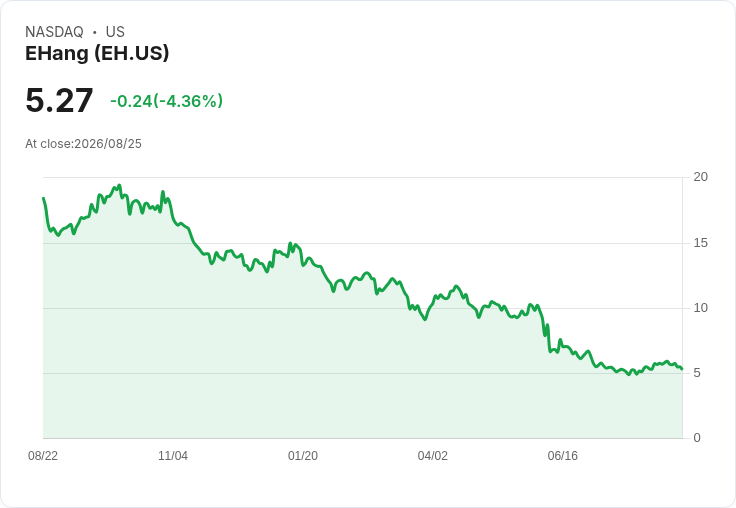Click the 0 price axis label
The width and height of the screenshot is (736, 508).
pos(697,438)
